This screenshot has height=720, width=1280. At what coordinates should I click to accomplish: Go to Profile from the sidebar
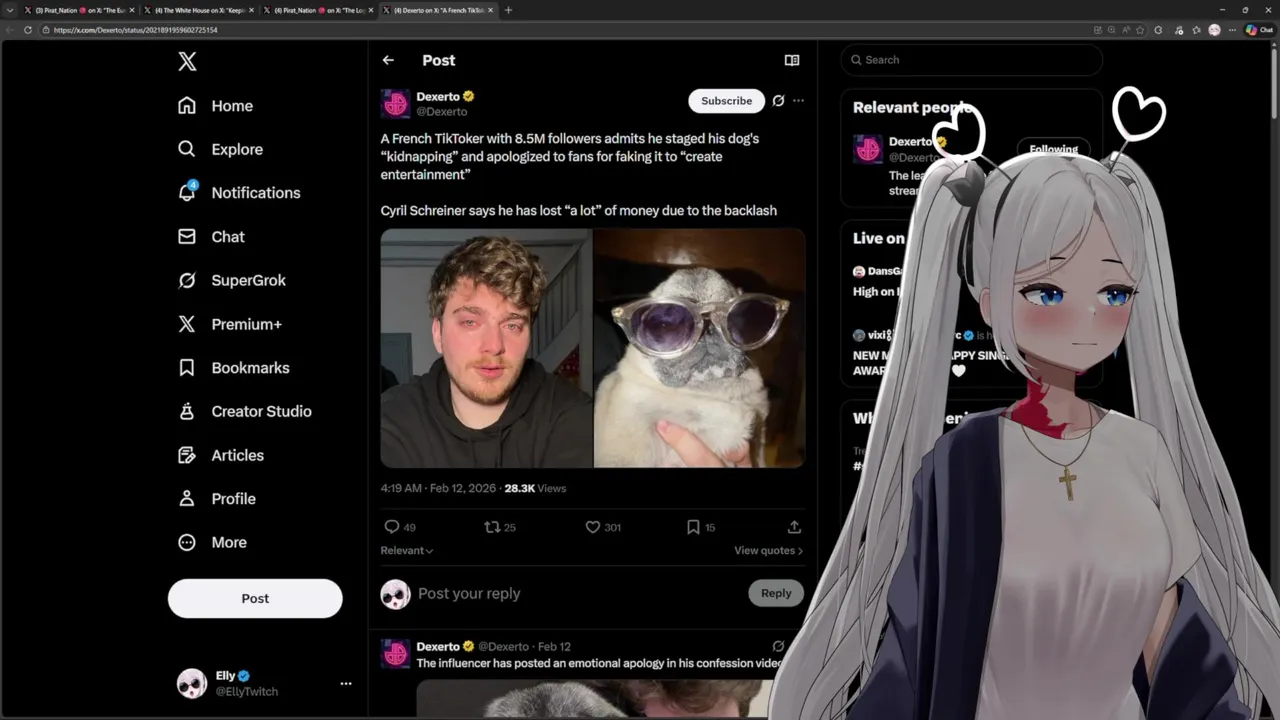[x=216, y=499]
